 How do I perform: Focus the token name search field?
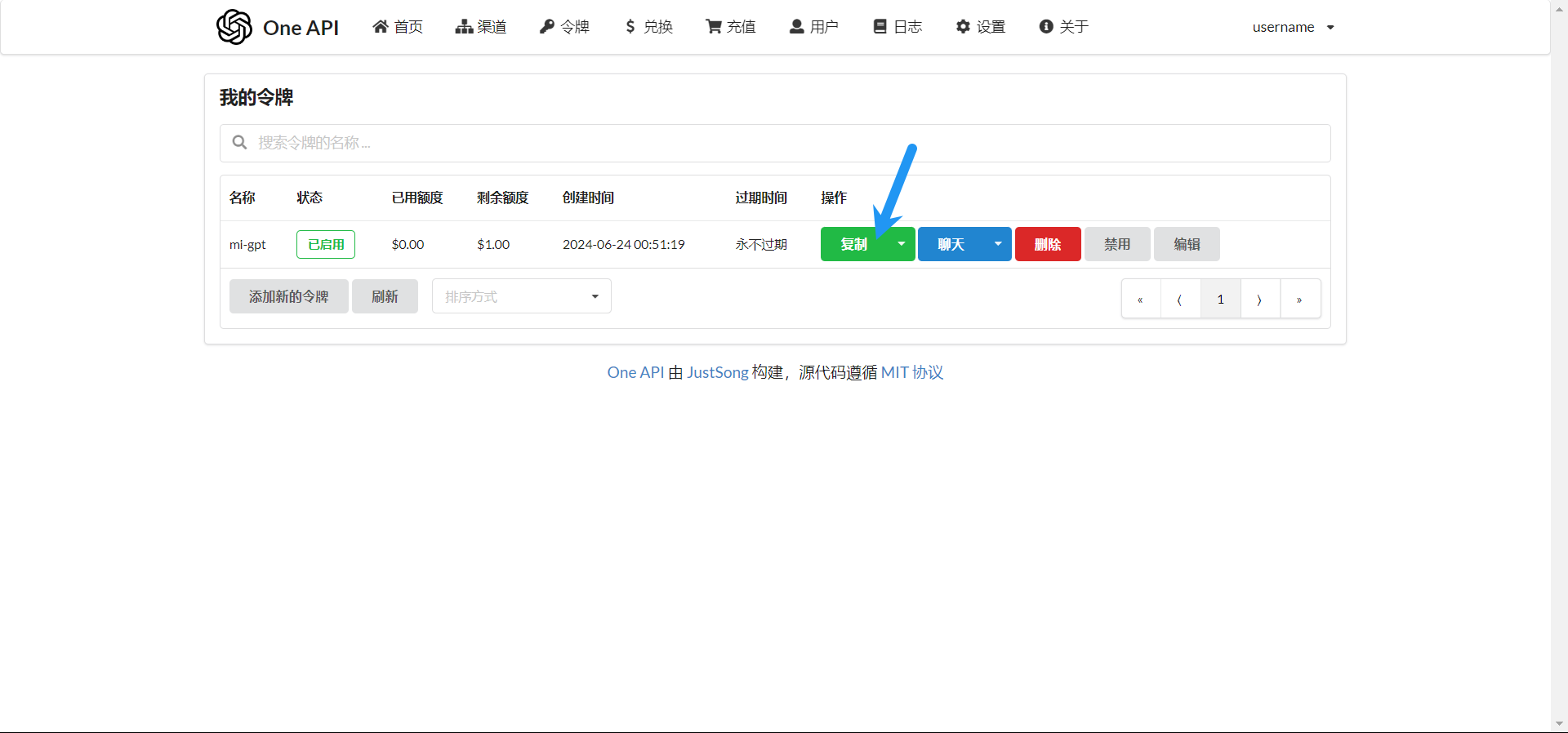[x=774, y=143]
